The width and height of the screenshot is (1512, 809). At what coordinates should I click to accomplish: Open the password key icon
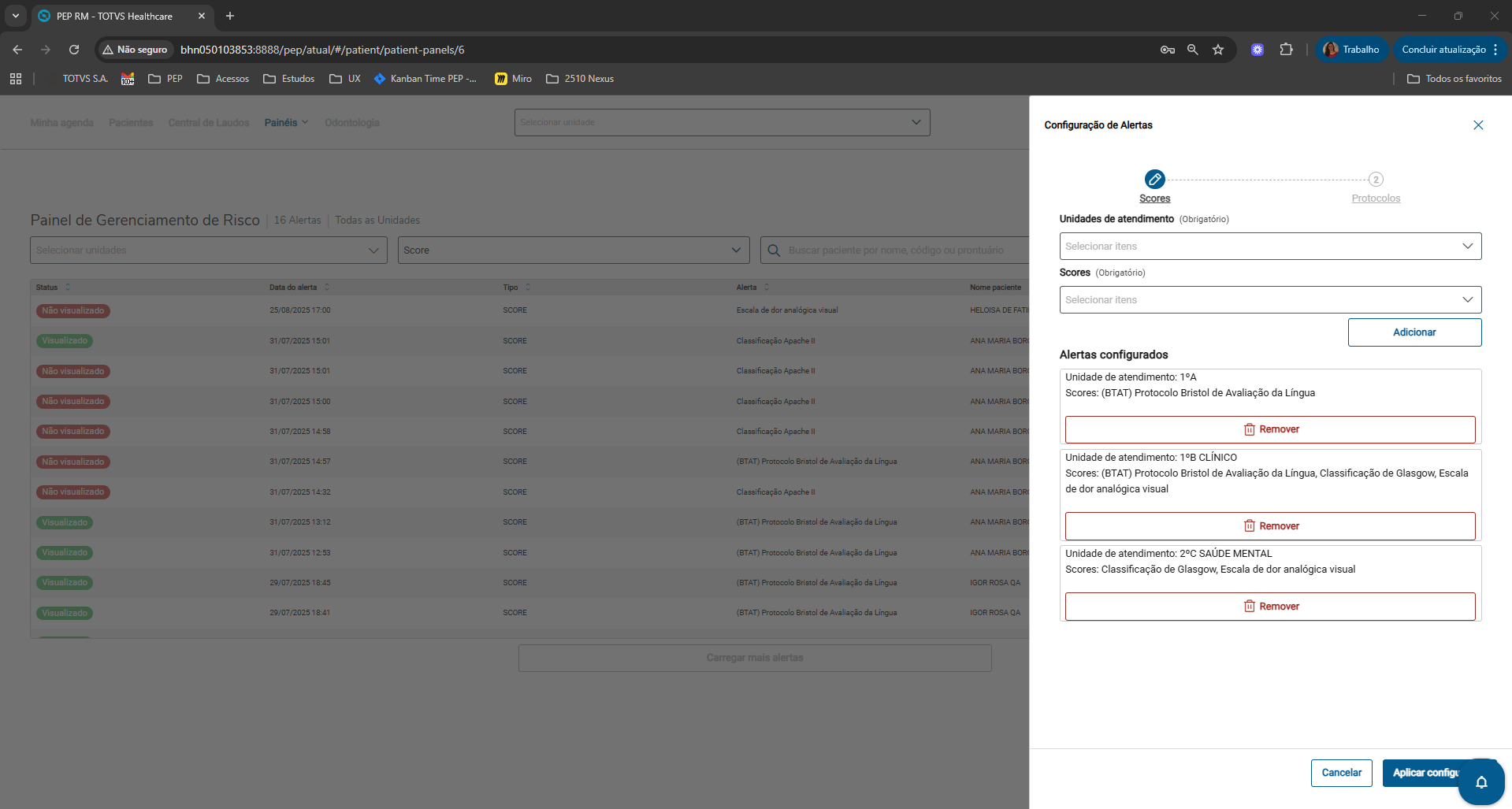(1168, 50)
